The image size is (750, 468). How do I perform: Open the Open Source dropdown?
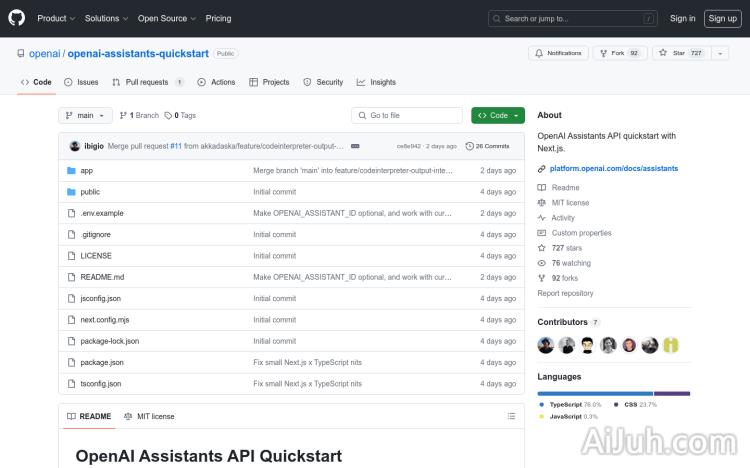[x=166, y=18]
